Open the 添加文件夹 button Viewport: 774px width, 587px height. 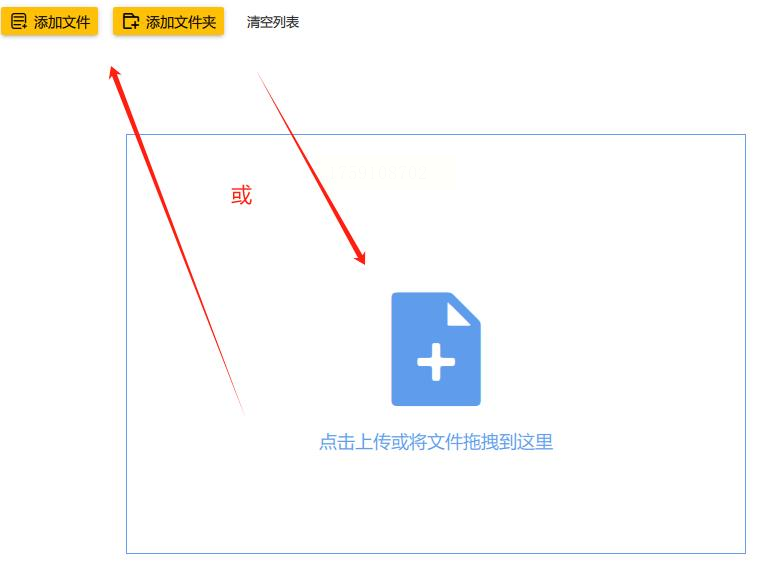click(x=168, y=22)
